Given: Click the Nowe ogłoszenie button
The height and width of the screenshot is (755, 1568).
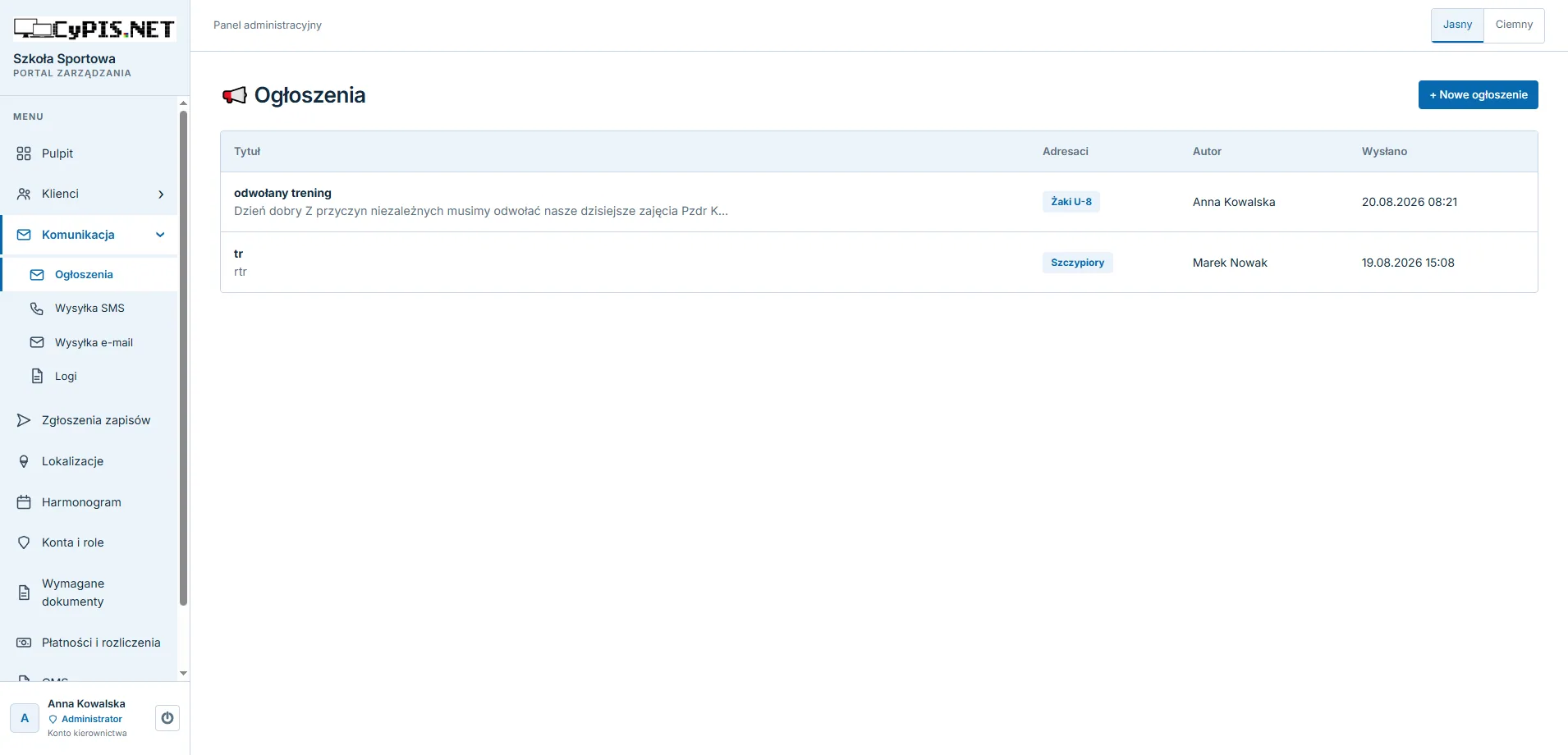Looking at the screenshot, I should tap(1478, 94).
